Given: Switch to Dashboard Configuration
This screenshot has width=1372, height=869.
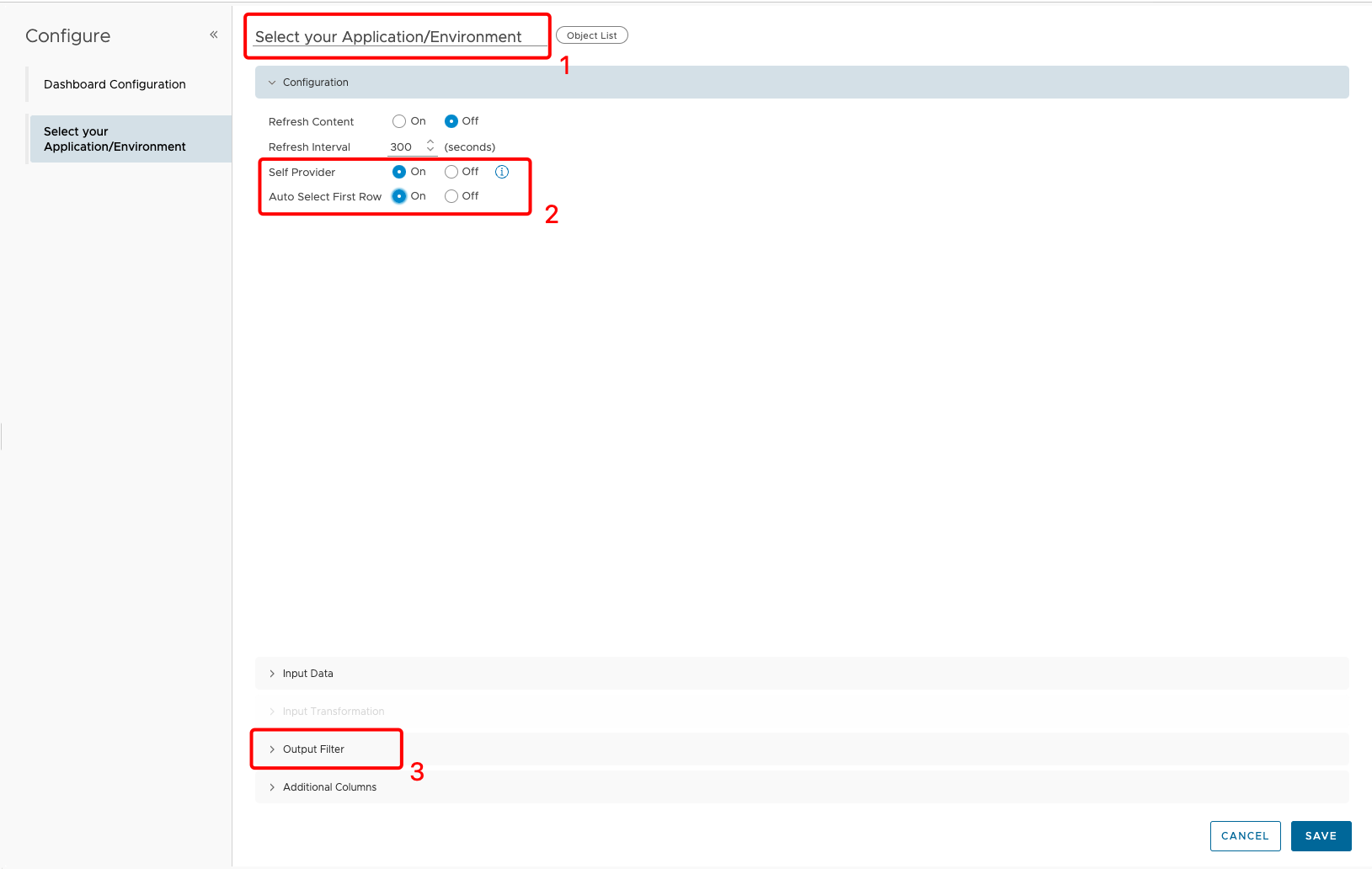Looking at the screenshot, I should pyautogui.click(x=114, y=83).
